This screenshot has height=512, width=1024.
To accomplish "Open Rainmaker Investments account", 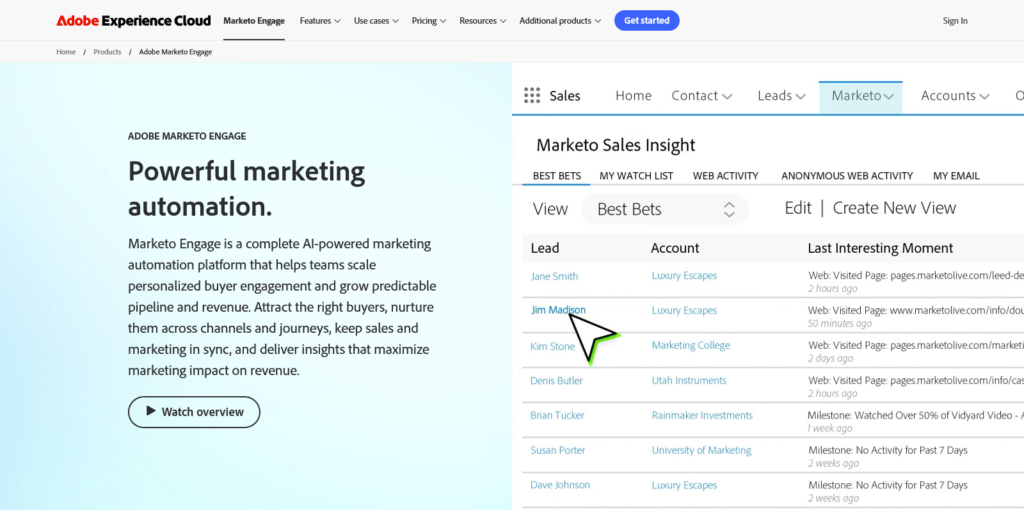I will click(x=702, y=415).
